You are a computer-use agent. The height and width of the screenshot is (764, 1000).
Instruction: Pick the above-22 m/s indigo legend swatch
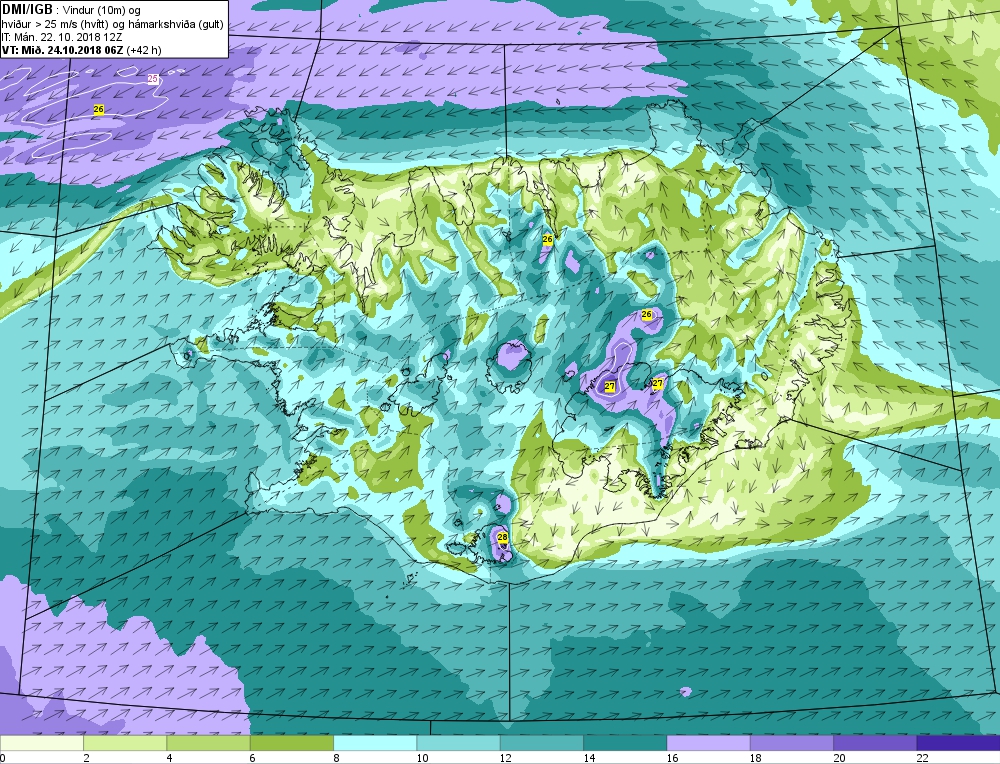coord(958,743)
